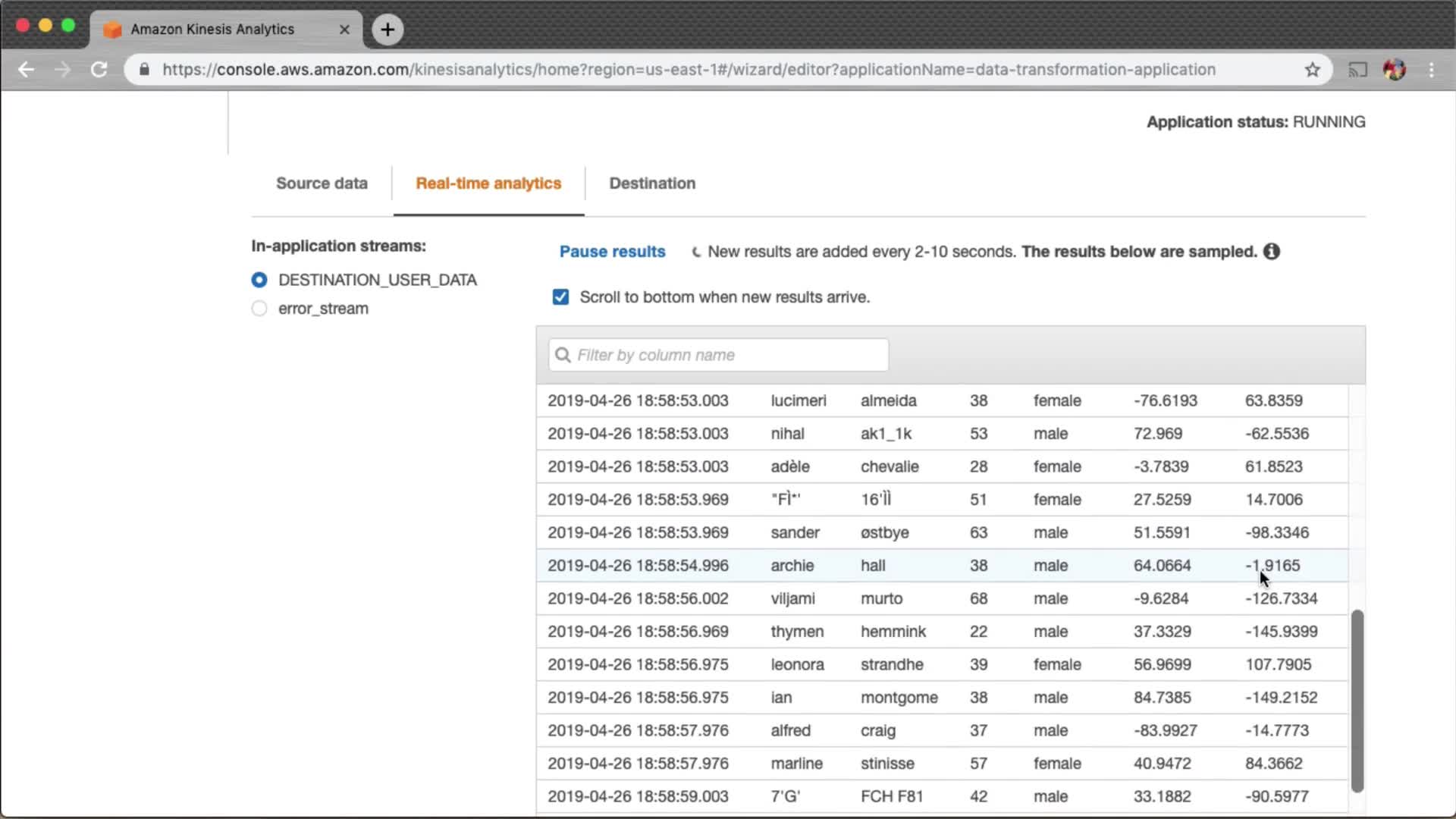Click the sampled results info icon

[1272, 252]
